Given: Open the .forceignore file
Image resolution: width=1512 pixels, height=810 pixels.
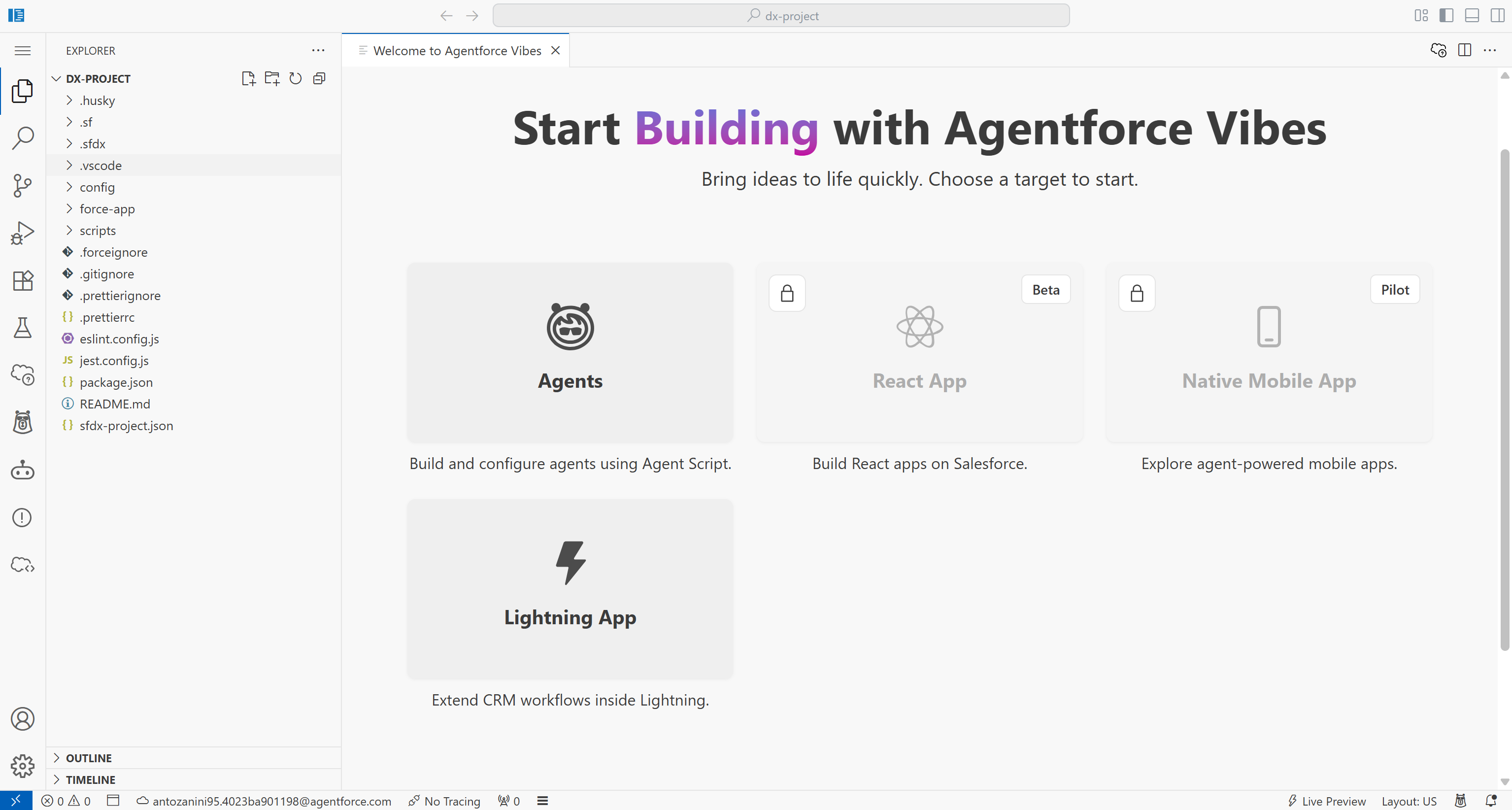Looking at the screenshot, I should [194, 252].
